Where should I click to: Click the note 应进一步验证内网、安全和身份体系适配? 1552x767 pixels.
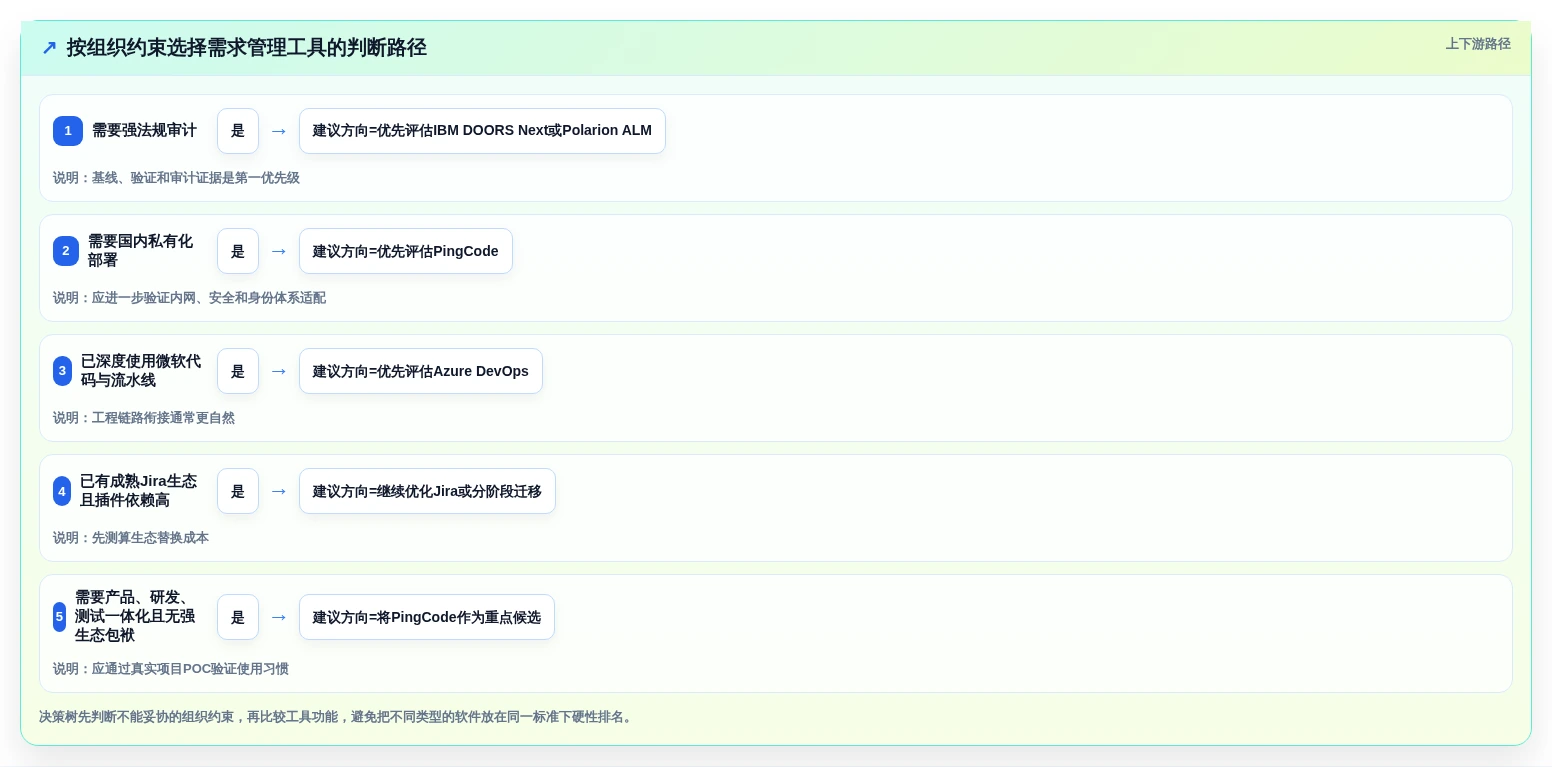[189, 298]
